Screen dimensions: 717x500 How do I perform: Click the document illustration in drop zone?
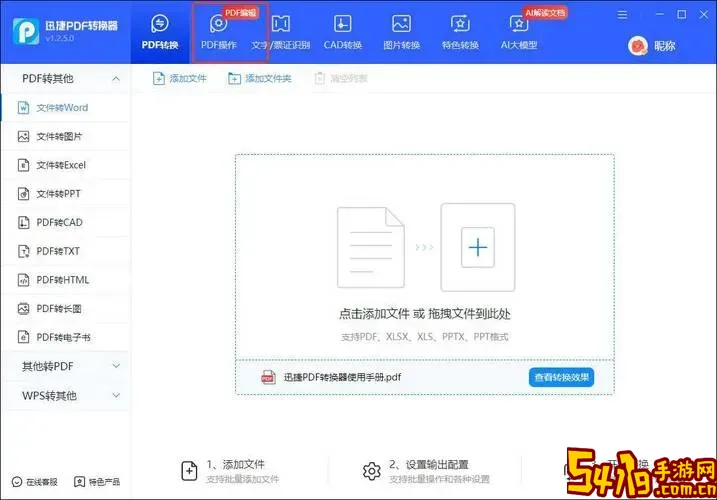click(370, 247)
